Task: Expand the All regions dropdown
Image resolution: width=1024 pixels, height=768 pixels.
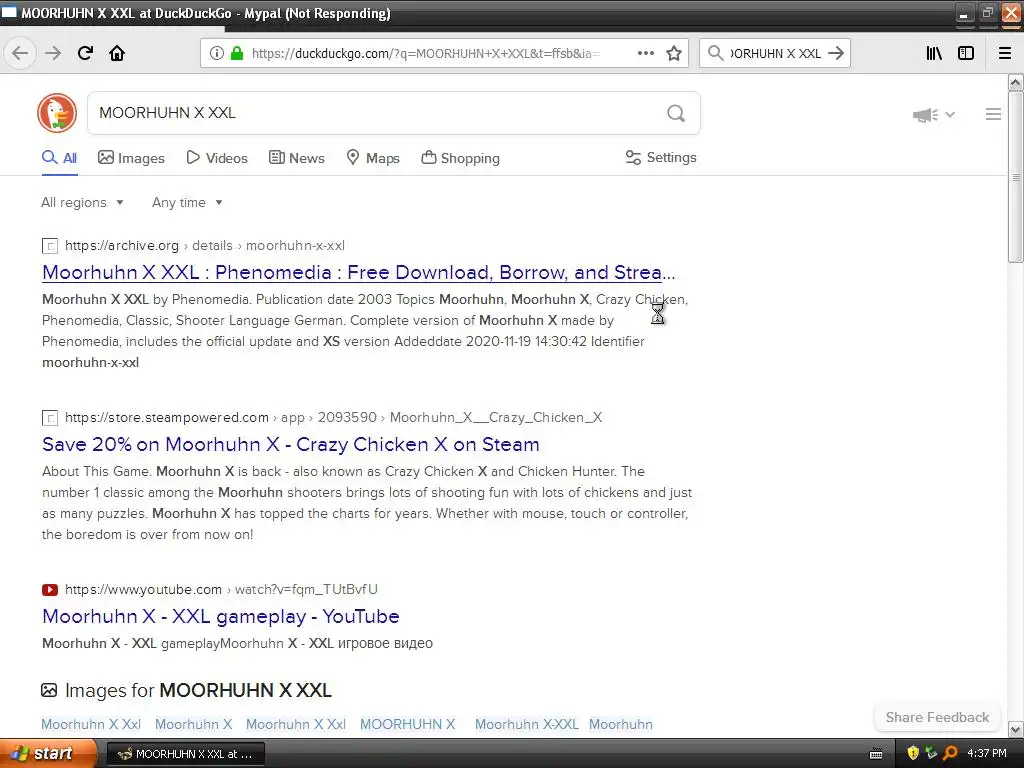Action: pyautogui.click(x=82, y=202)
